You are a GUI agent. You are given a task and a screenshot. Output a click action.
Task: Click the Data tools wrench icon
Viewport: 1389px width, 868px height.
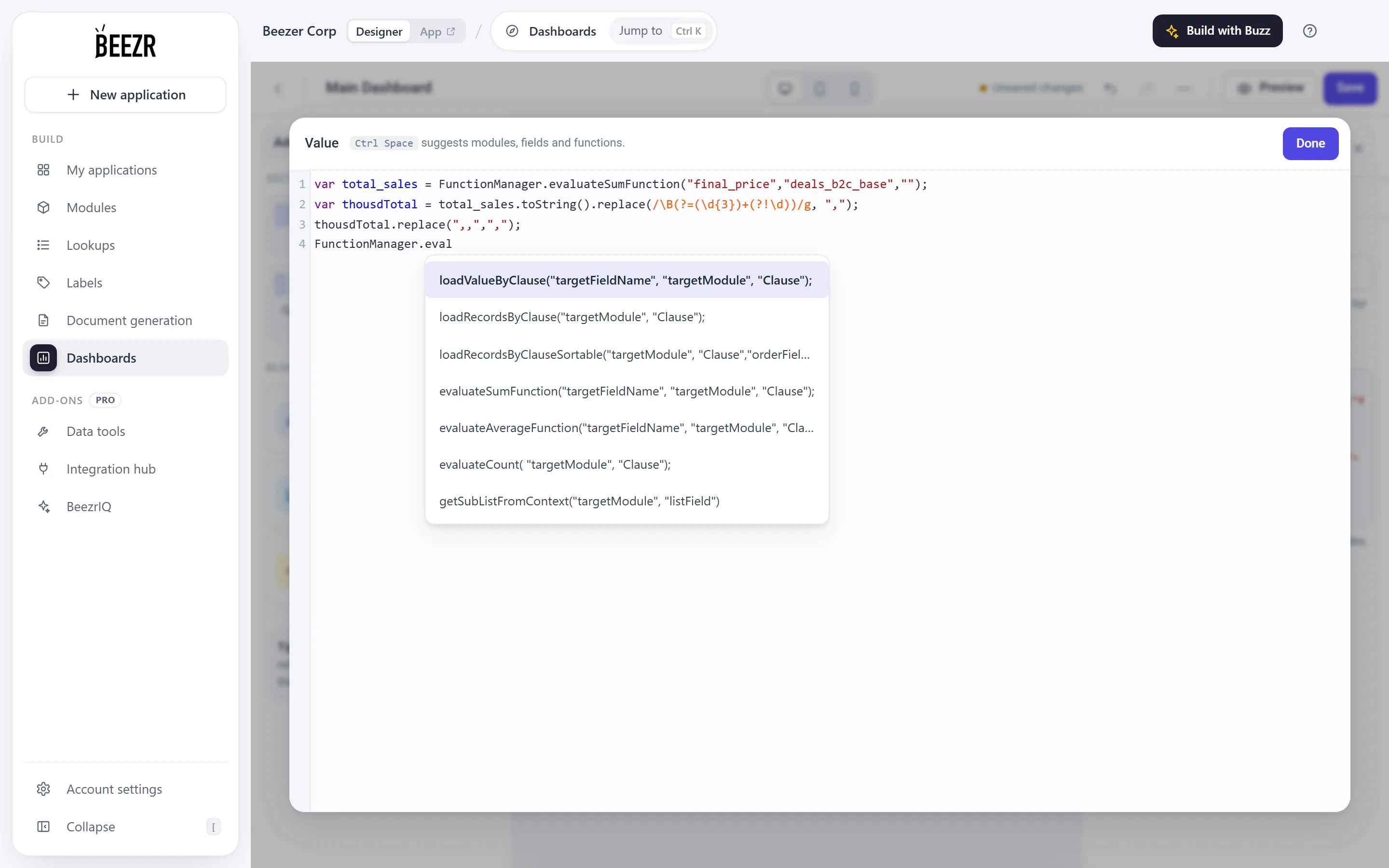coord(43,431)
